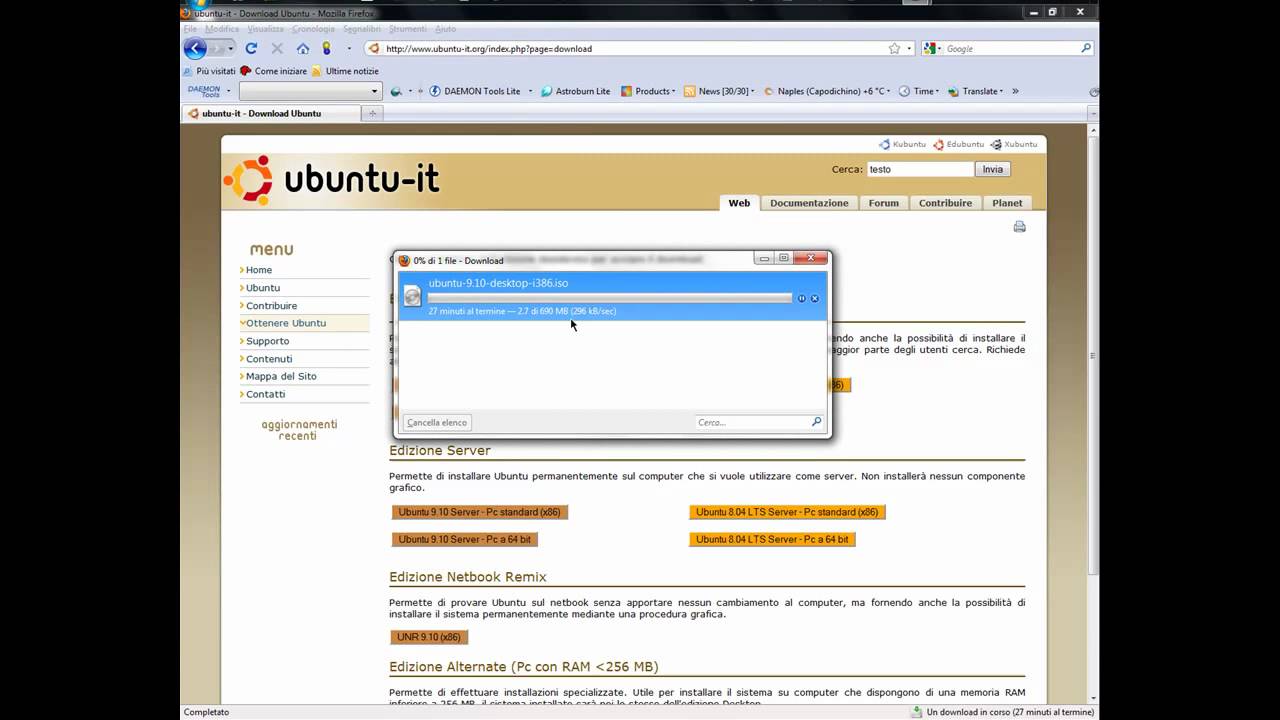This screenshot has height=720, width=1280.
Task: Open the Segnalibri menu
Action: [x=362, y=29]
